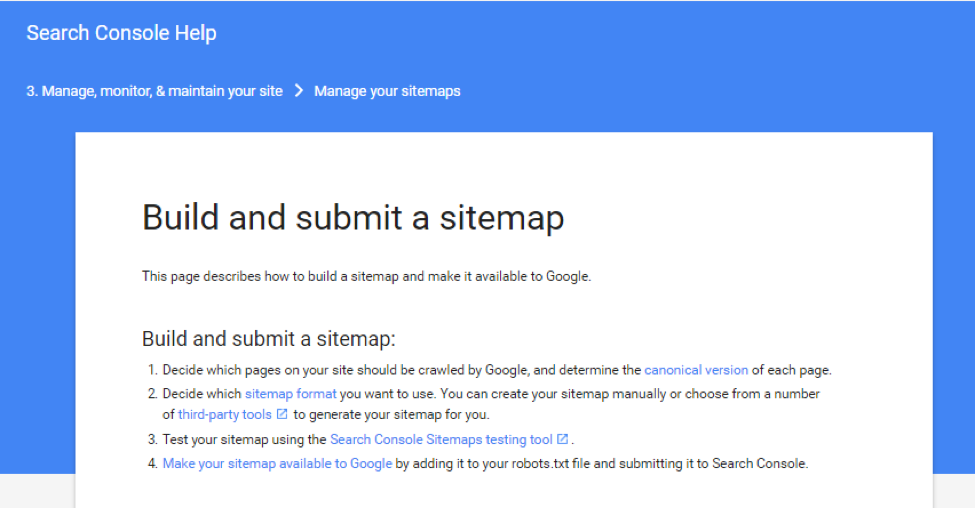
Task: Click external-link icon beside third-party tools
Action: click(x=282, y=414)
